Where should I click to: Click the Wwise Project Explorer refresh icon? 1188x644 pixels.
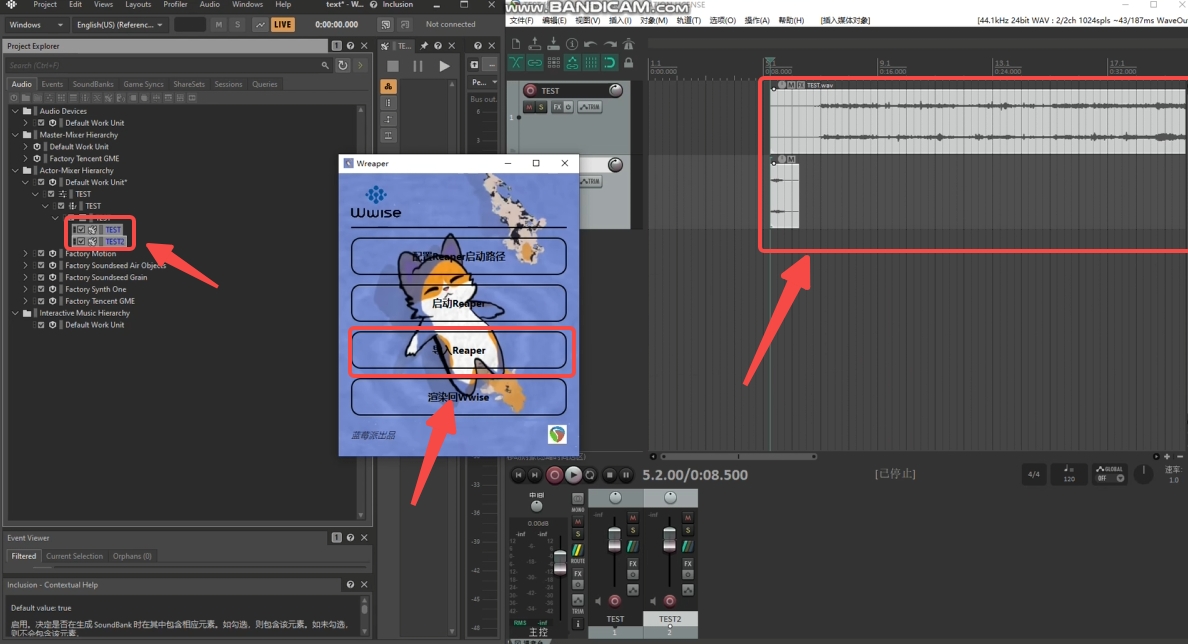[x=343, y=65]
